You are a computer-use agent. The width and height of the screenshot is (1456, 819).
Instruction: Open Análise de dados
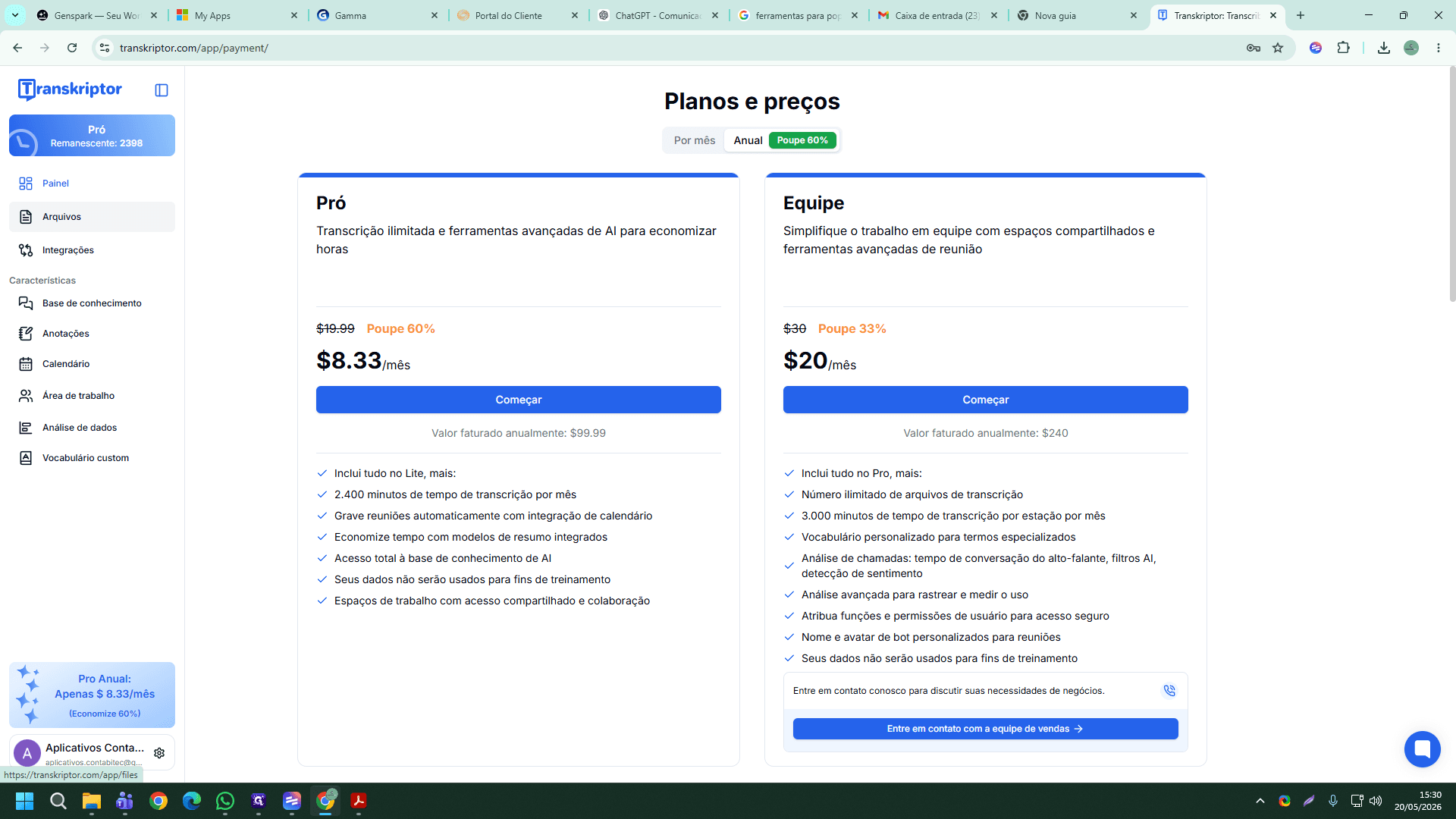92,428
